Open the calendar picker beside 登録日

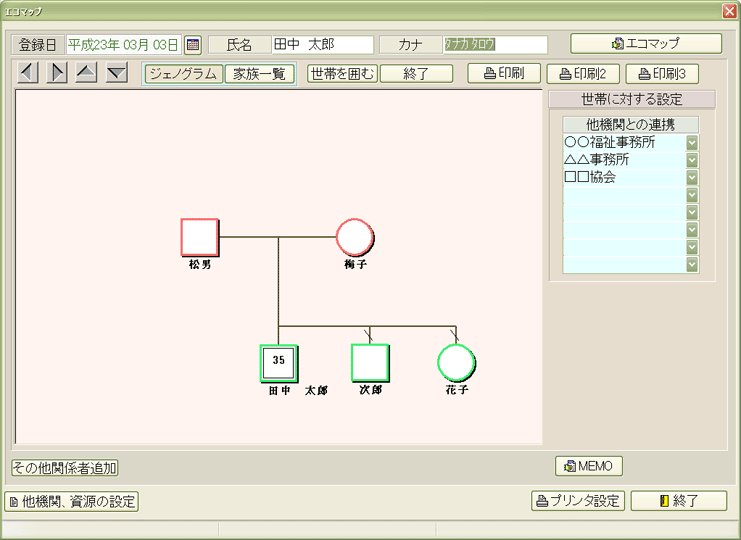pyautogui.click(x=193, y=45)
